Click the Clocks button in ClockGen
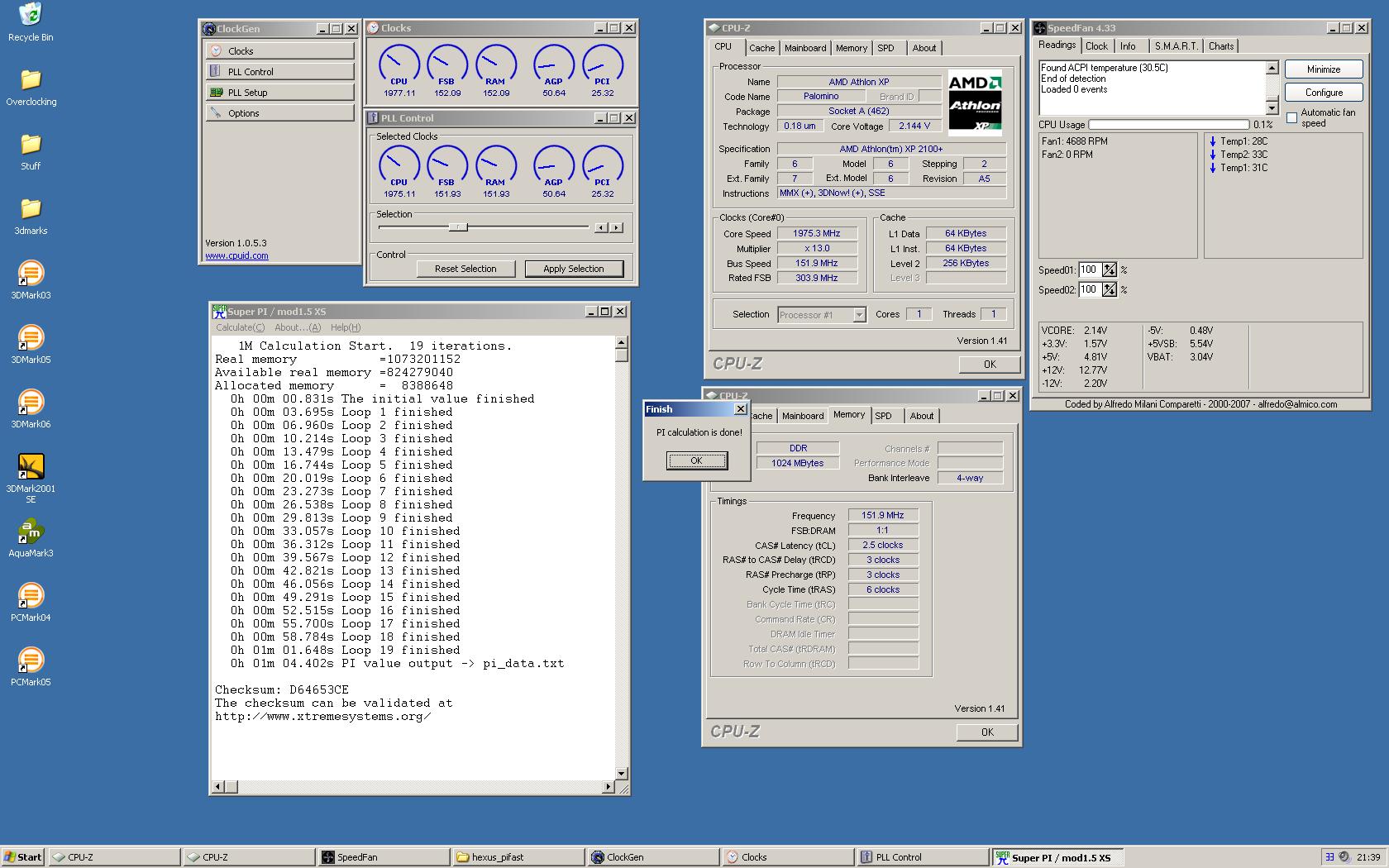Screen dimensions: 1389x868 pos(280,51)
